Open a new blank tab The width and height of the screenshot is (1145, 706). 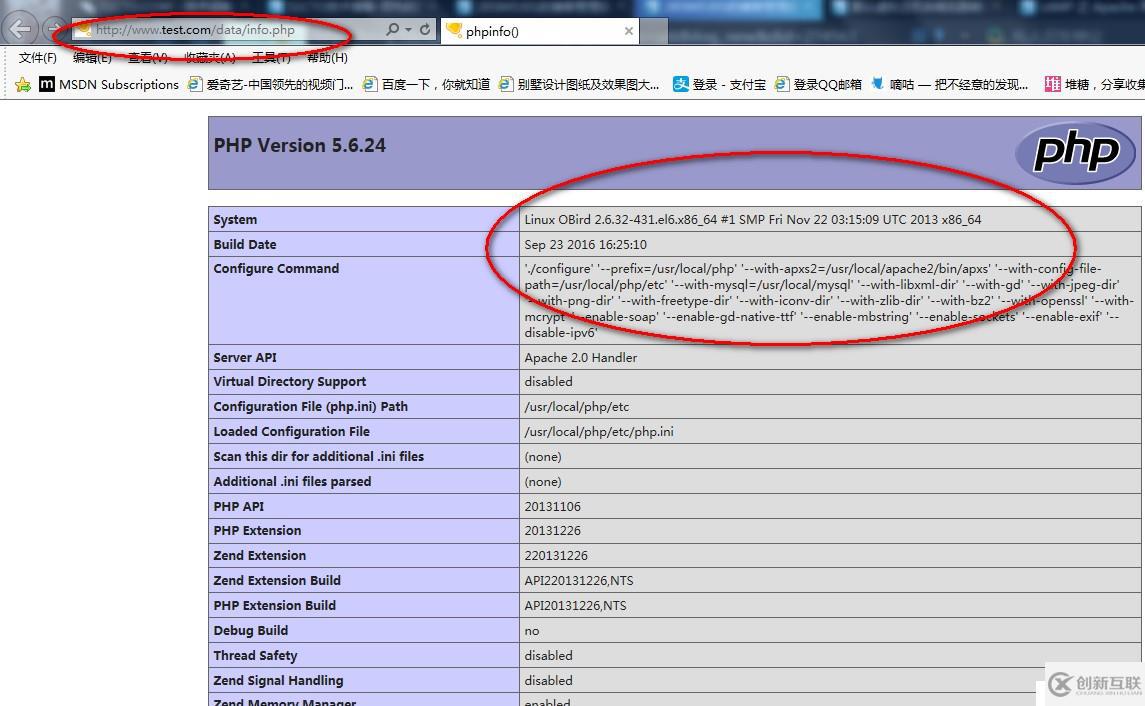(x=654, y=31)
